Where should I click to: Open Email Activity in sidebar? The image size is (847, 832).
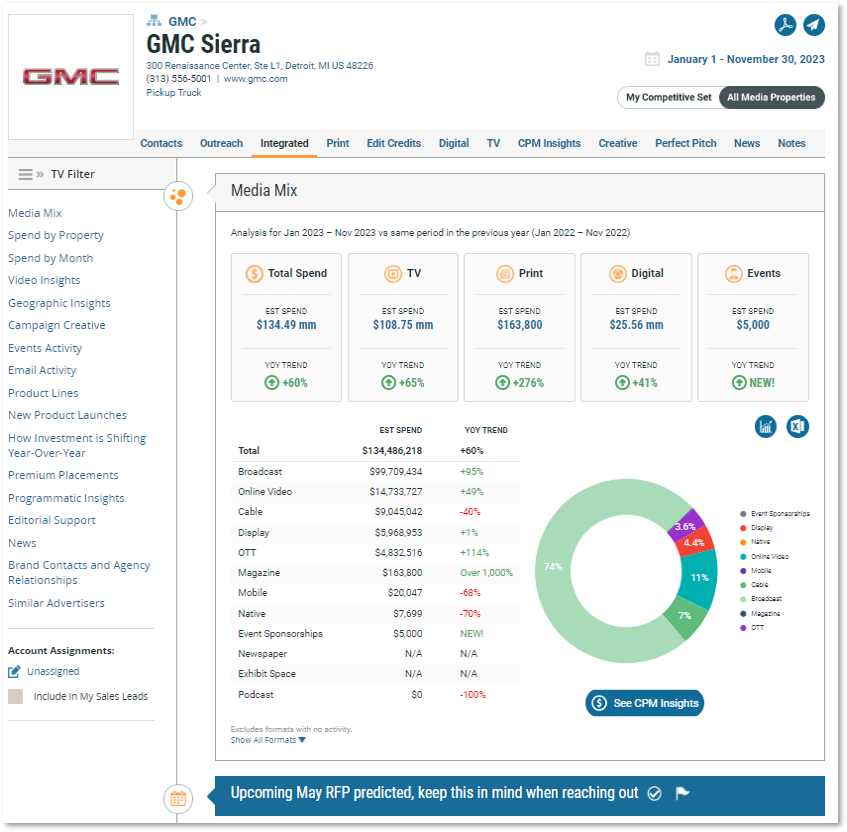point(42,370)
